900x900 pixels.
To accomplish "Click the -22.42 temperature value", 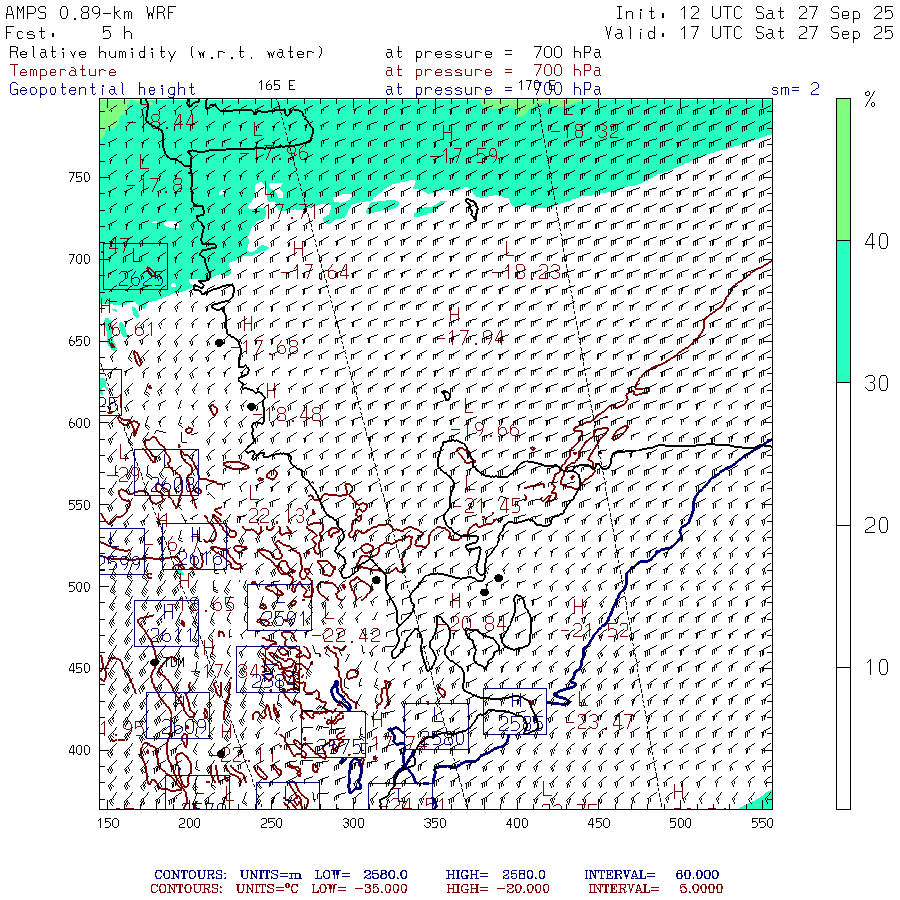I will pyautogui.click(x=346, y=634).
